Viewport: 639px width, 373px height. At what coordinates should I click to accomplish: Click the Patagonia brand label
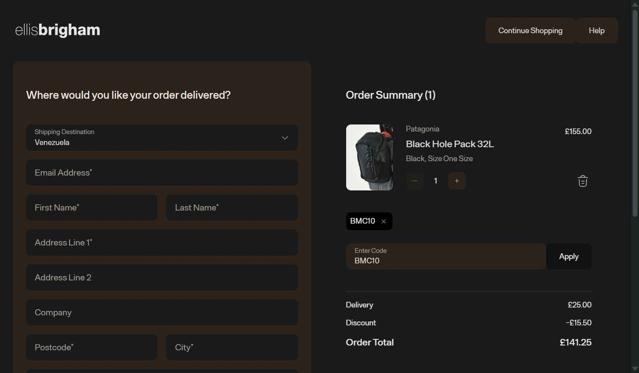[422, 129]
